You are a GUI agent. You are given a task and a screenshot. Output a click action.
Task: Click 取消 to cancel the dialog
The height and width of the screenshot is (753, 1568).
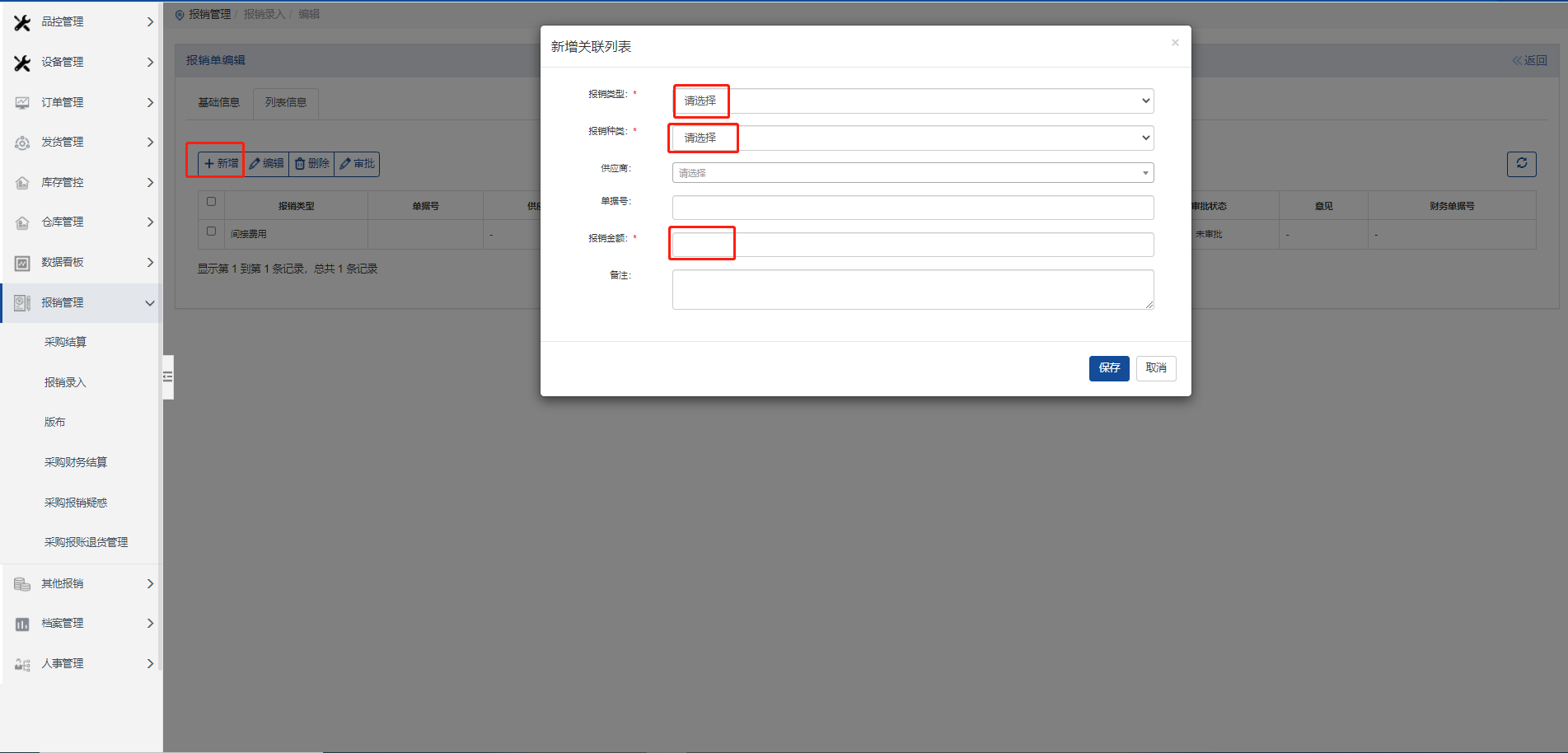click(1155, 367)
